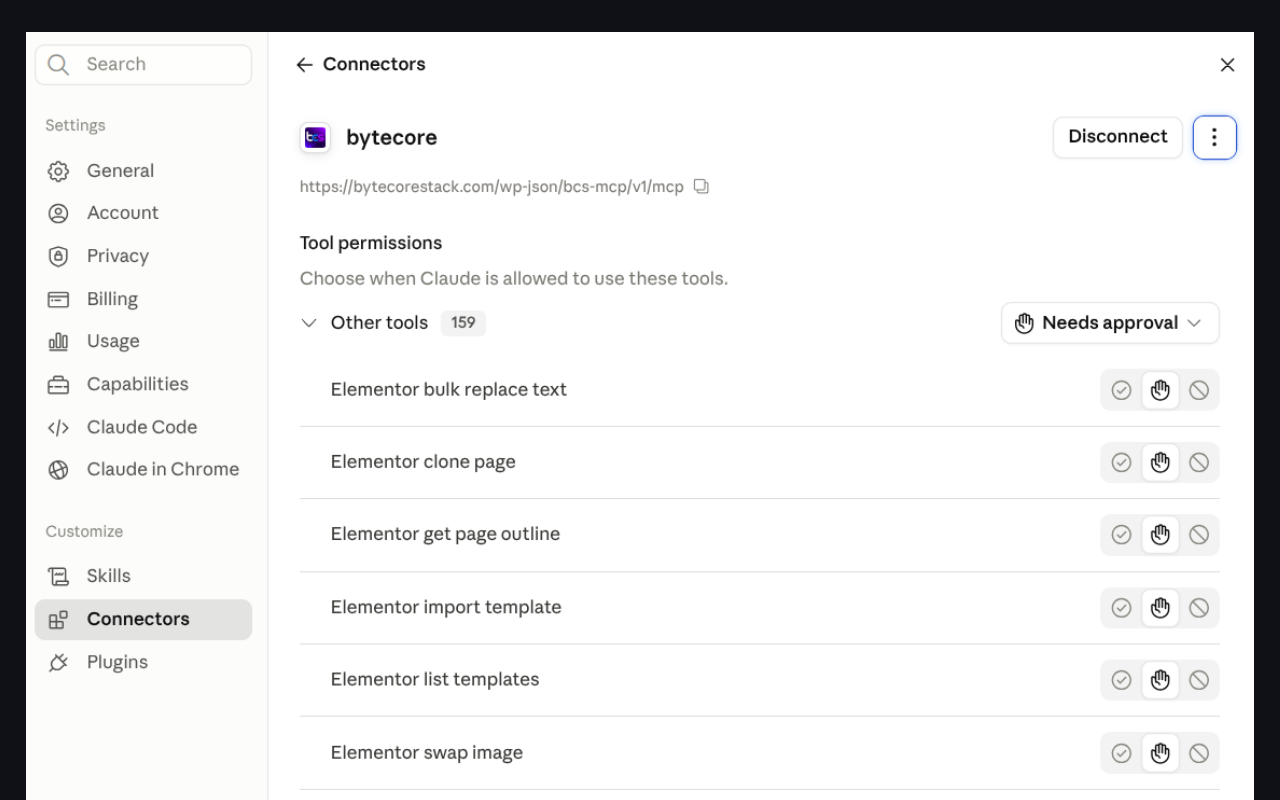Set Elementor clone page to needs approval
This screenshot has width=1280, height=800.
[1160, 462]
